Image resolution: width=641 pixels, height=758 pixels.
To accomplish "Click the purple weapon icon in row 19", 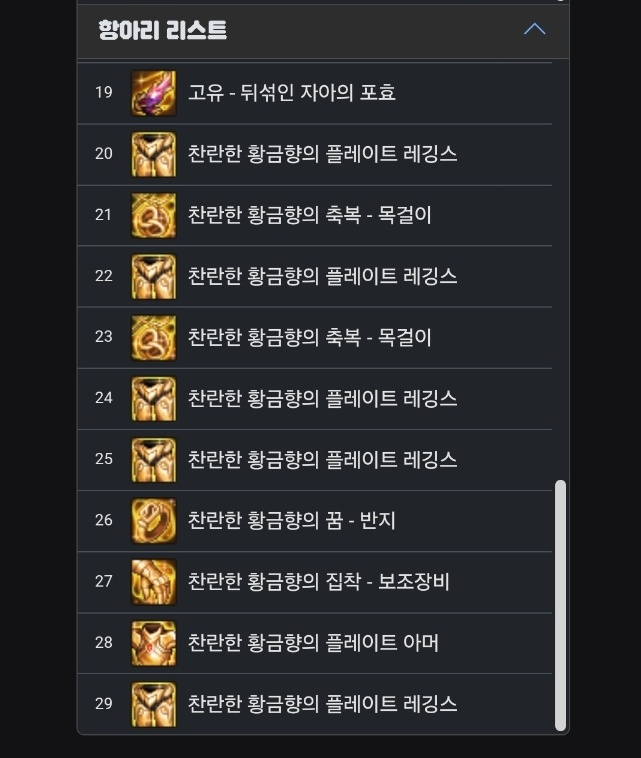I will pyautogui.click(x=154, y=93).
